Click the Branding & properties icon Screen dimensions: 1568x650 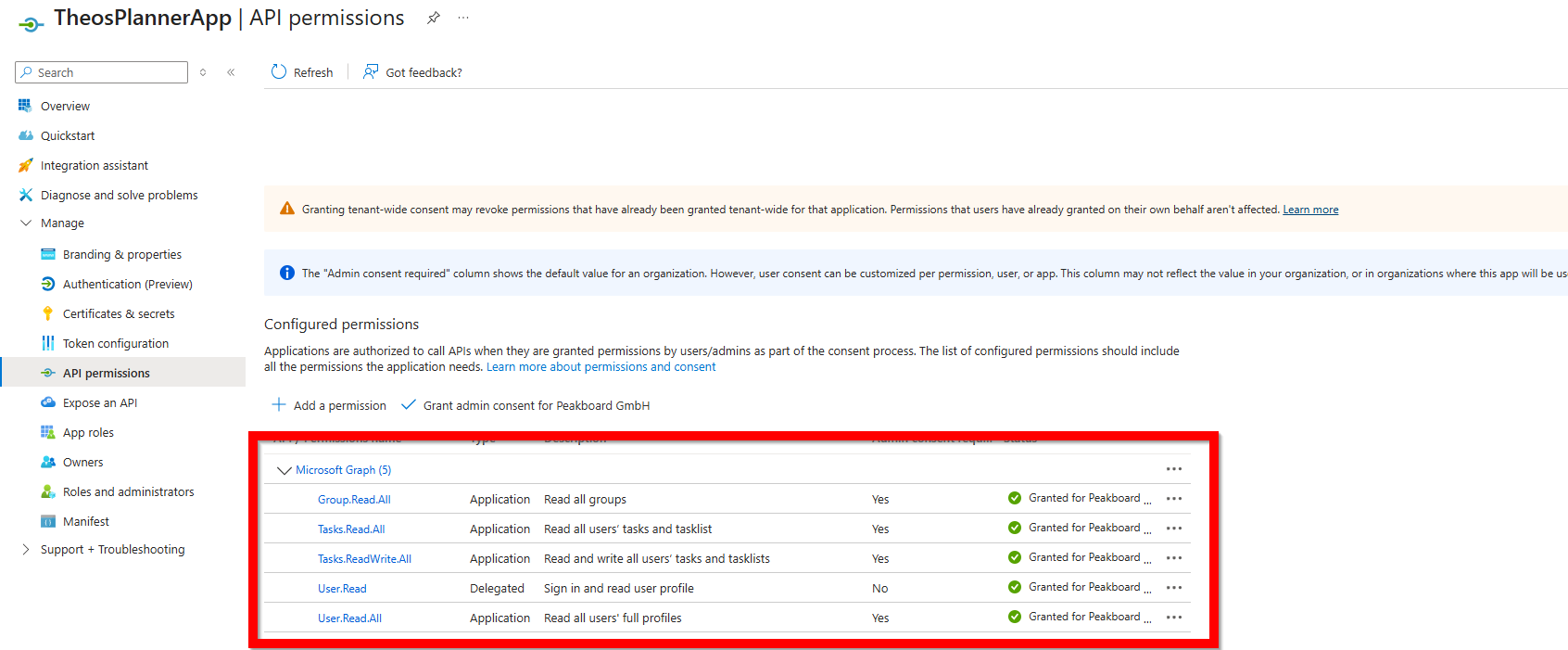coord(48,254)
